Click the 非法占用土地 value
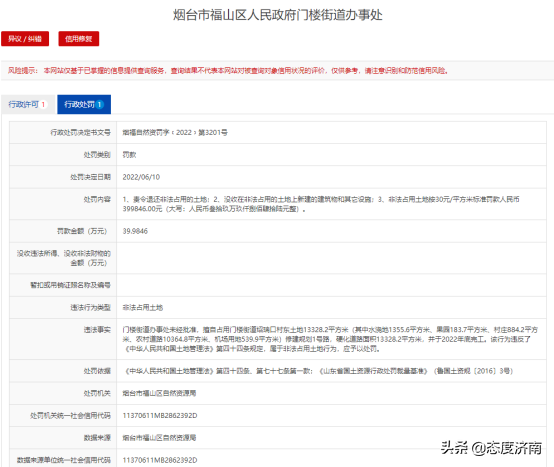Screen dimensions: 554x467 click(143, 308)
